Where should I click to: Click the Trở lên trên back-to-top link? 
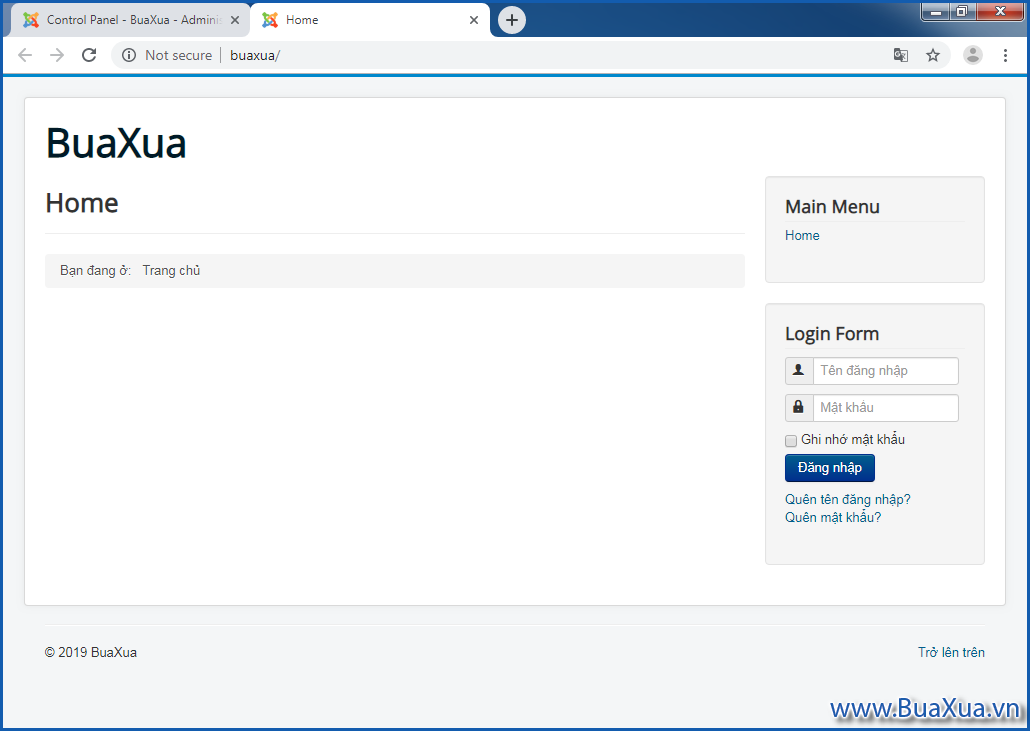point(951,652)
